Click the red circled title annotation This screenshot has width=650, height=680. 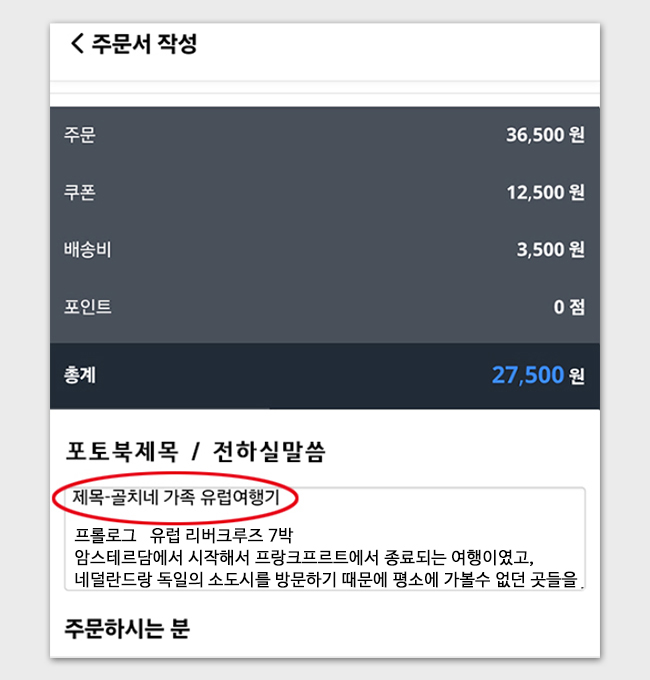pos(175,497)
